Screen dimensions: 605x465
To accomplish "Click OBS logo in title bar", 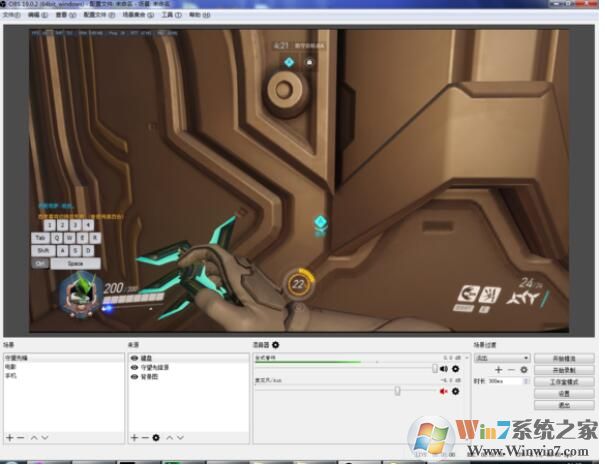I will click(3, 4).
